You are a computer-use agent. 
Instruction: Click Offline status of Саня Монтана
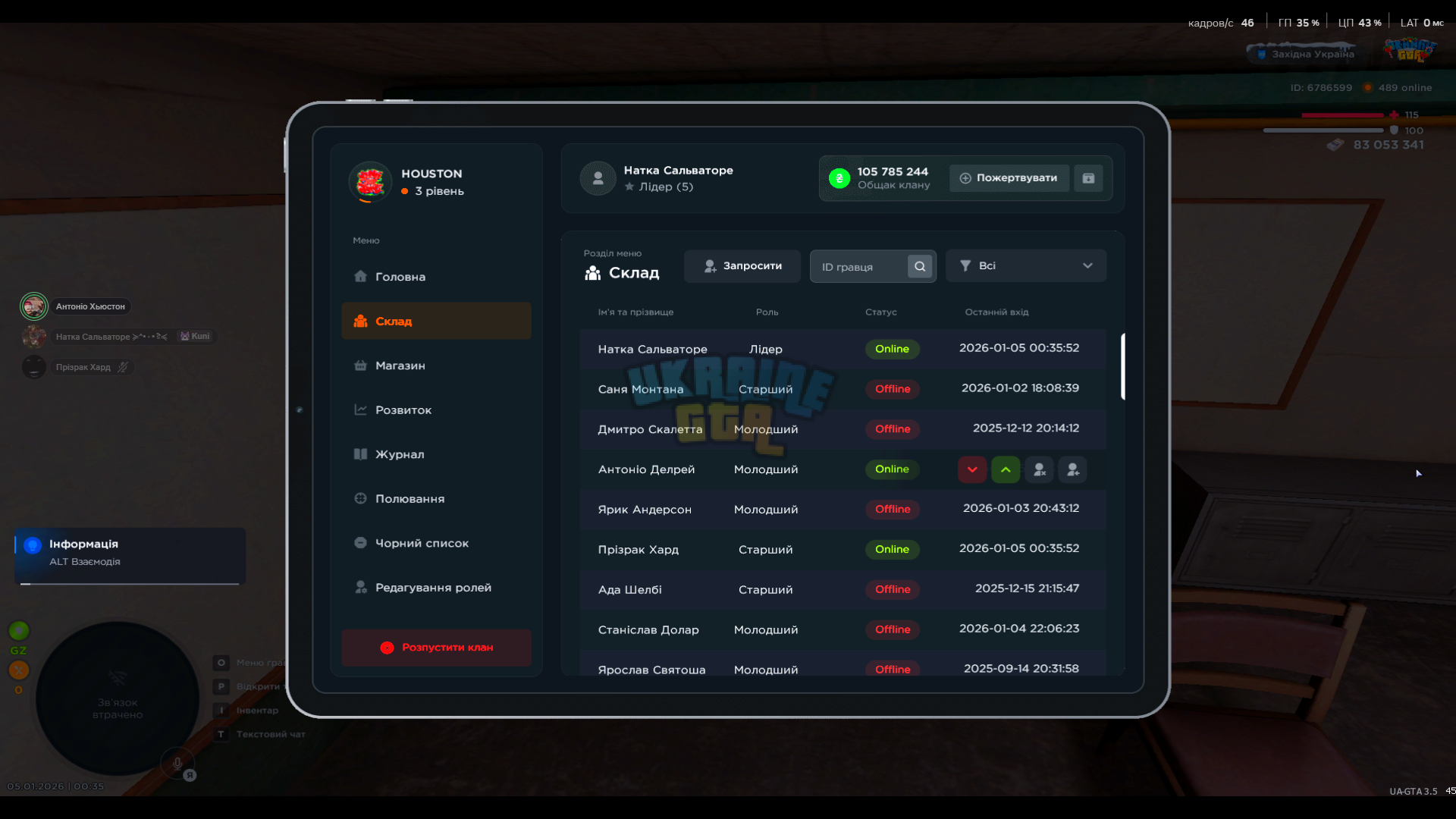coord(893,389)
